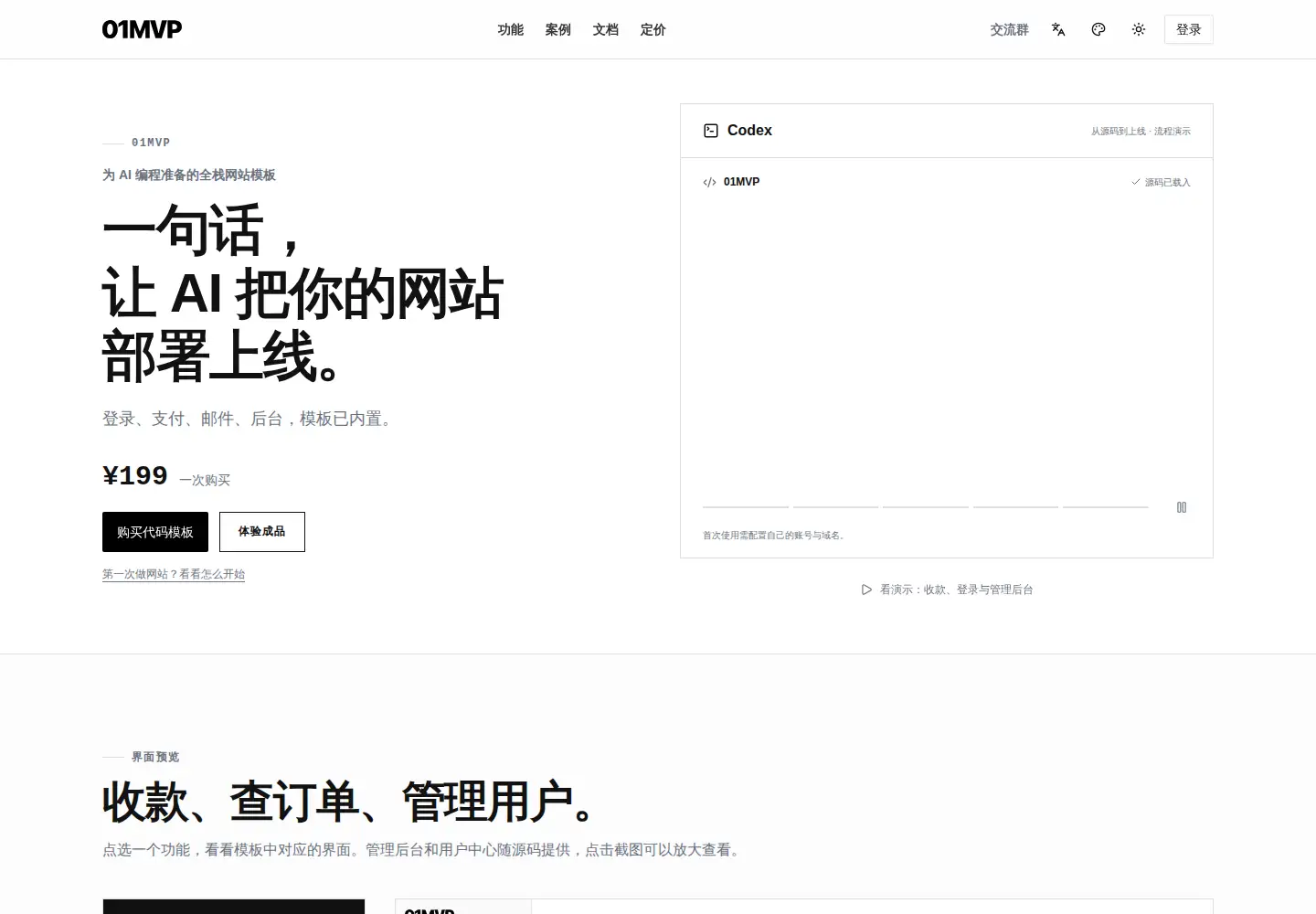The height and width of the screenshot is (914, 1316).
Task: Click the 体验成品 button
Action: point(261,532)
